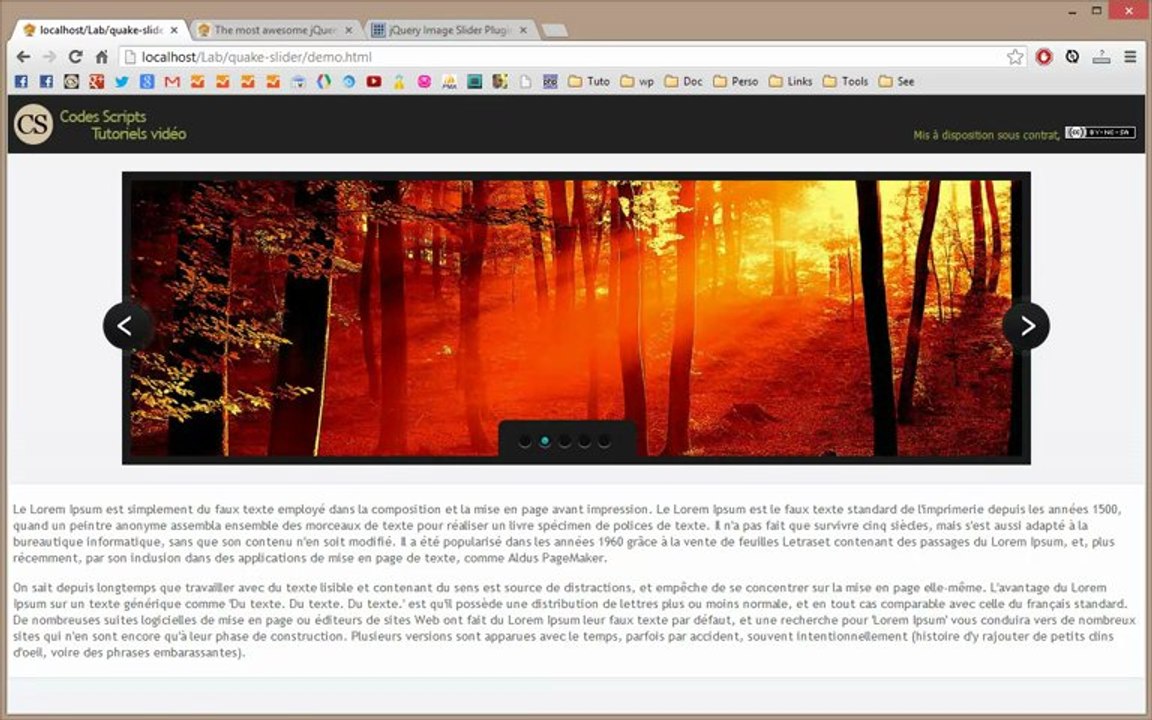Open the blue Google search bookmark
The width and height of the screenshot is (1152, 720).
(x=147, y=82)
